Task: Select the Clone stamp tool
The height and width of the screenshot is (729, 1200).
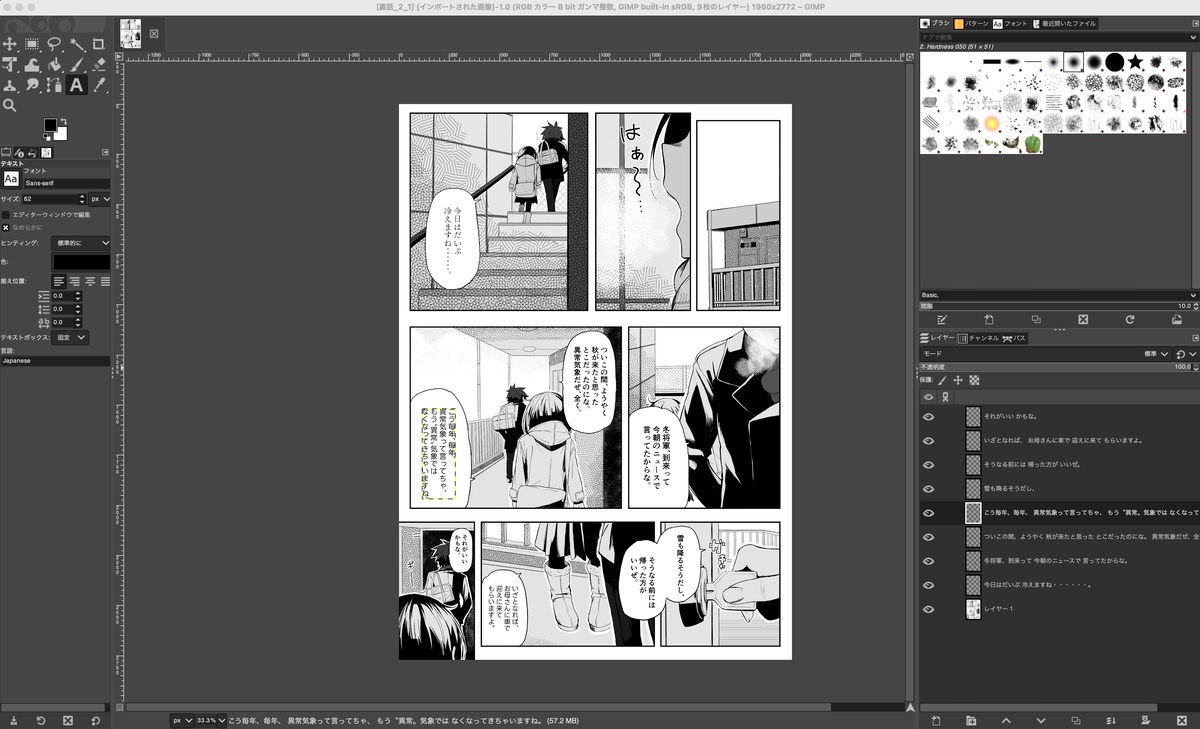Action: point(10,86)
